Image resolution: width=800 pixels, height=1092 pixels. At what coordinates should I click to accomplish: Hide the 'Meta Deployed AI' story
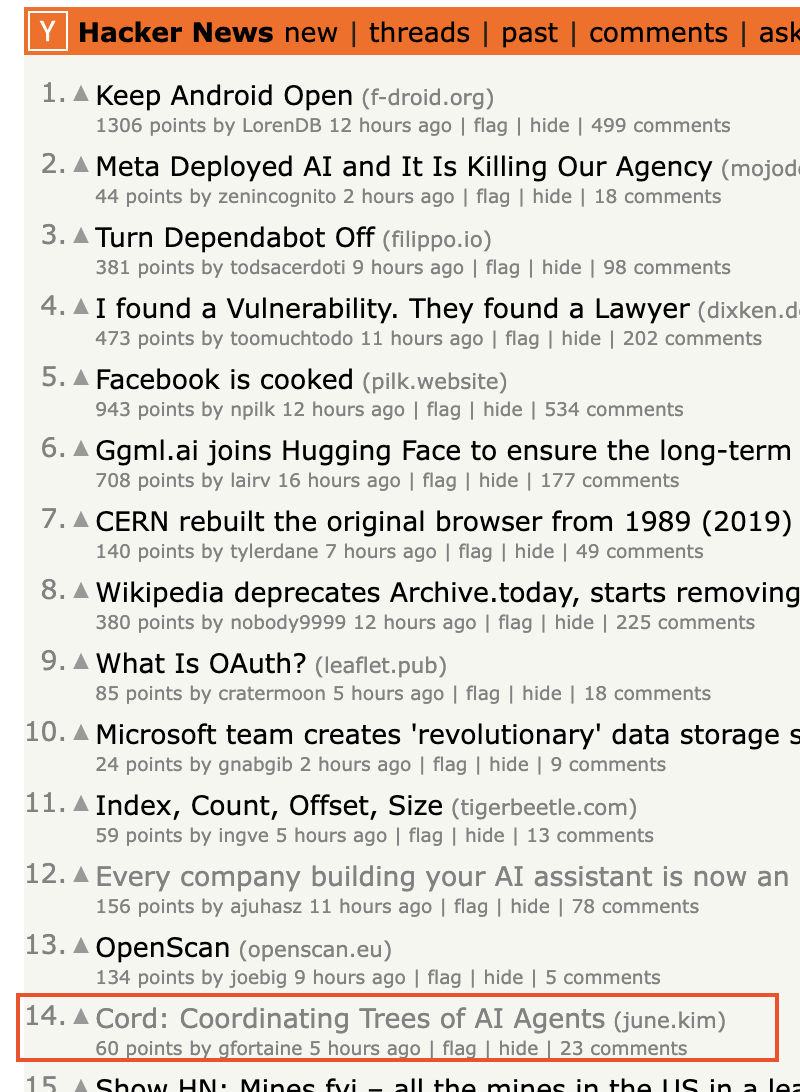click(552, 197)
